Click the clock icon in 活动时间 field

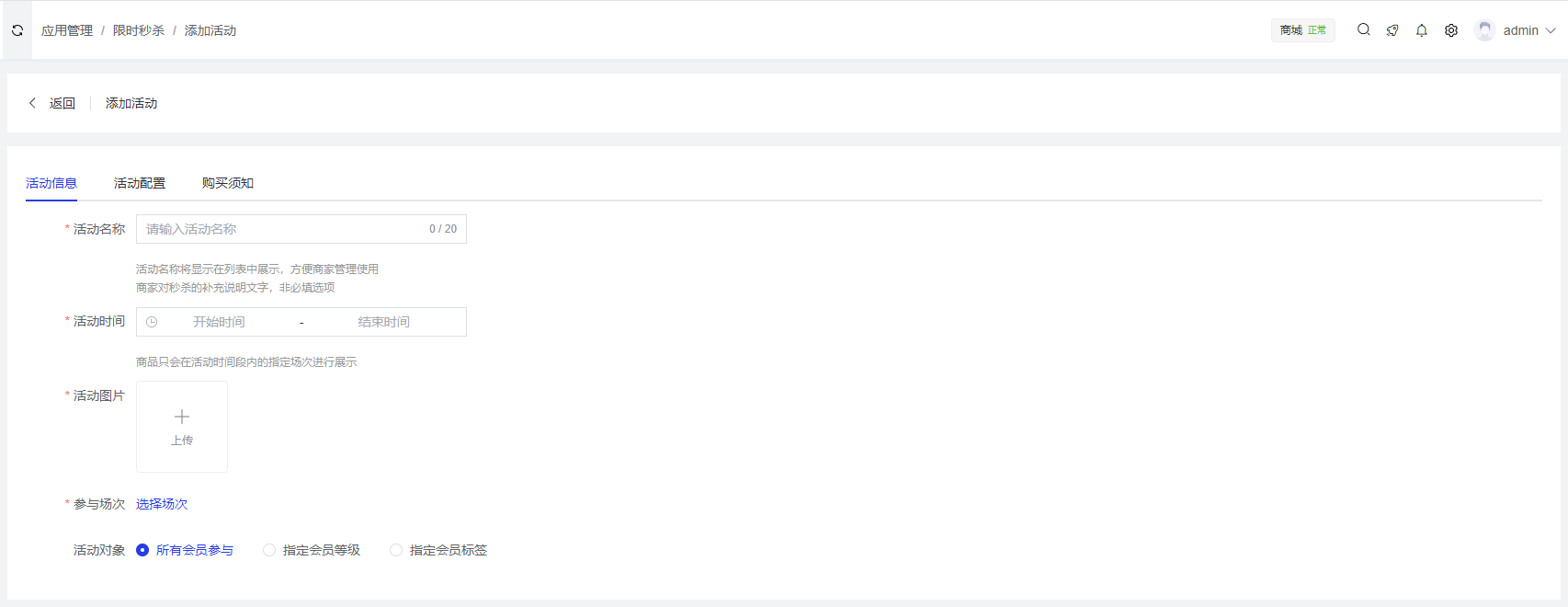pyautogui.click(x=152, y=322)
